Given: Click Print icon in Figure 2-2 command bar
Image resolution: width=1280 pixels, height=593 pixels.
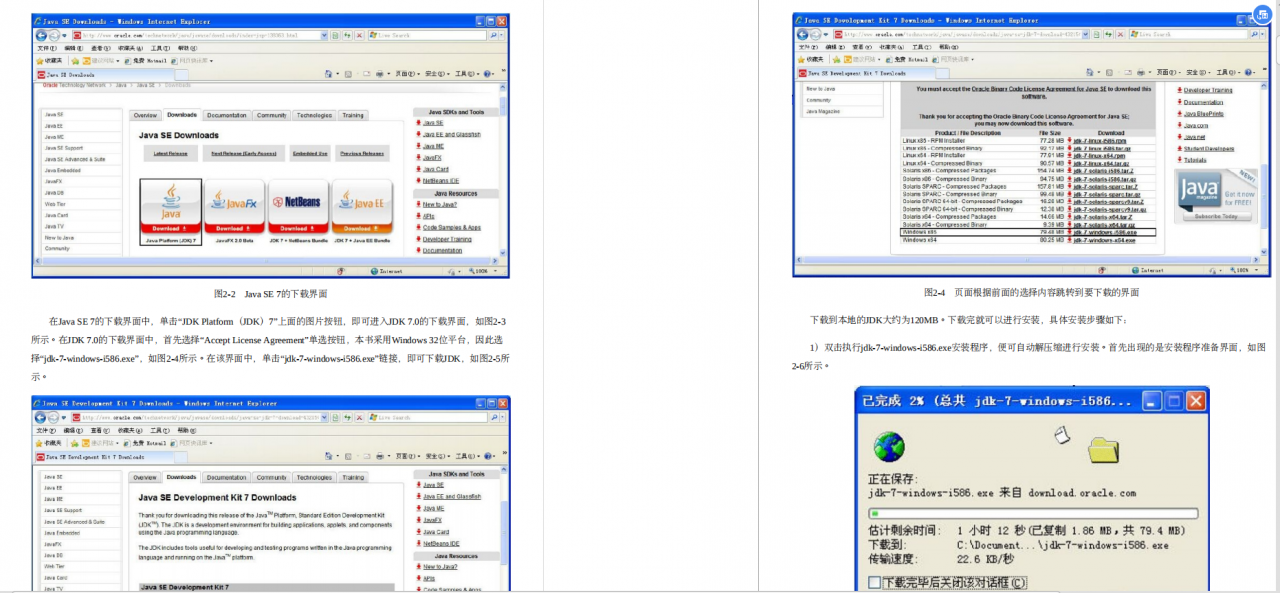Looking at the screenshot, I should tap(379, 74).
